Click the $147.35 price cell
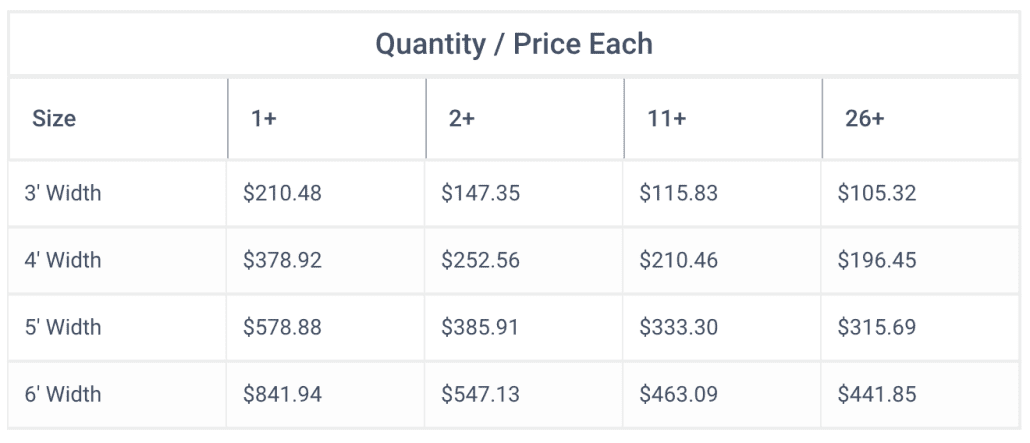The image size is (1030, 443). click(x=480, y=193)
